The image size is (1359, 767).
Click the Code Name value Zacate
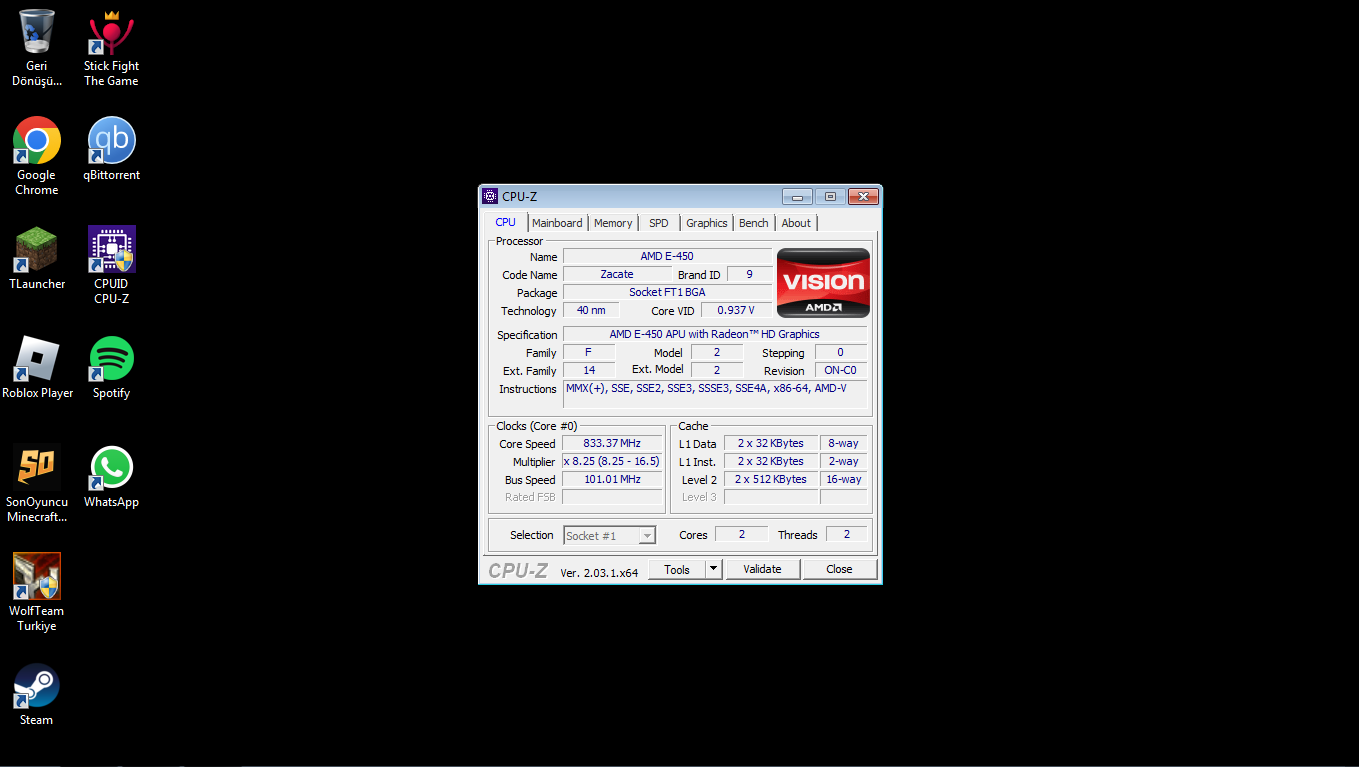(617, 274)
